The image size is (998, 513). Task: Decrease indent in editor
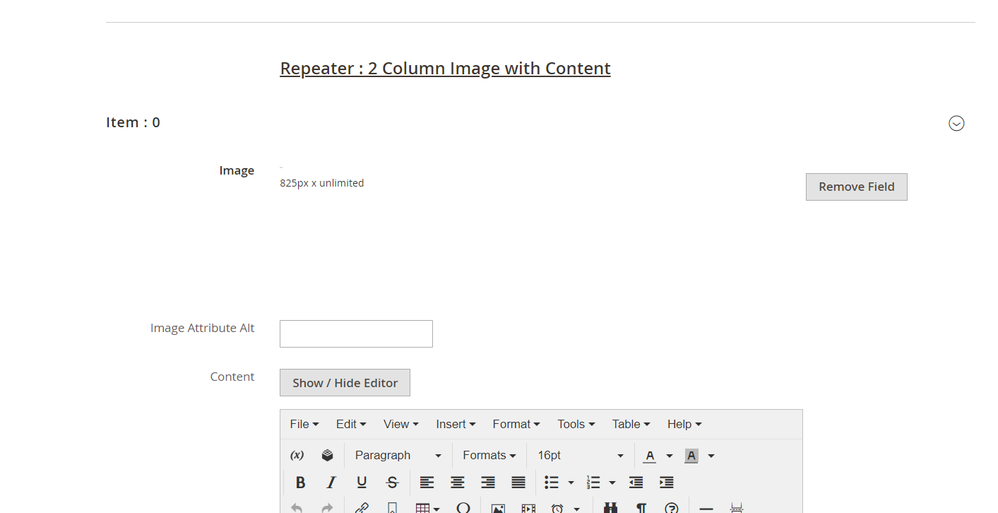coord(636,482)
